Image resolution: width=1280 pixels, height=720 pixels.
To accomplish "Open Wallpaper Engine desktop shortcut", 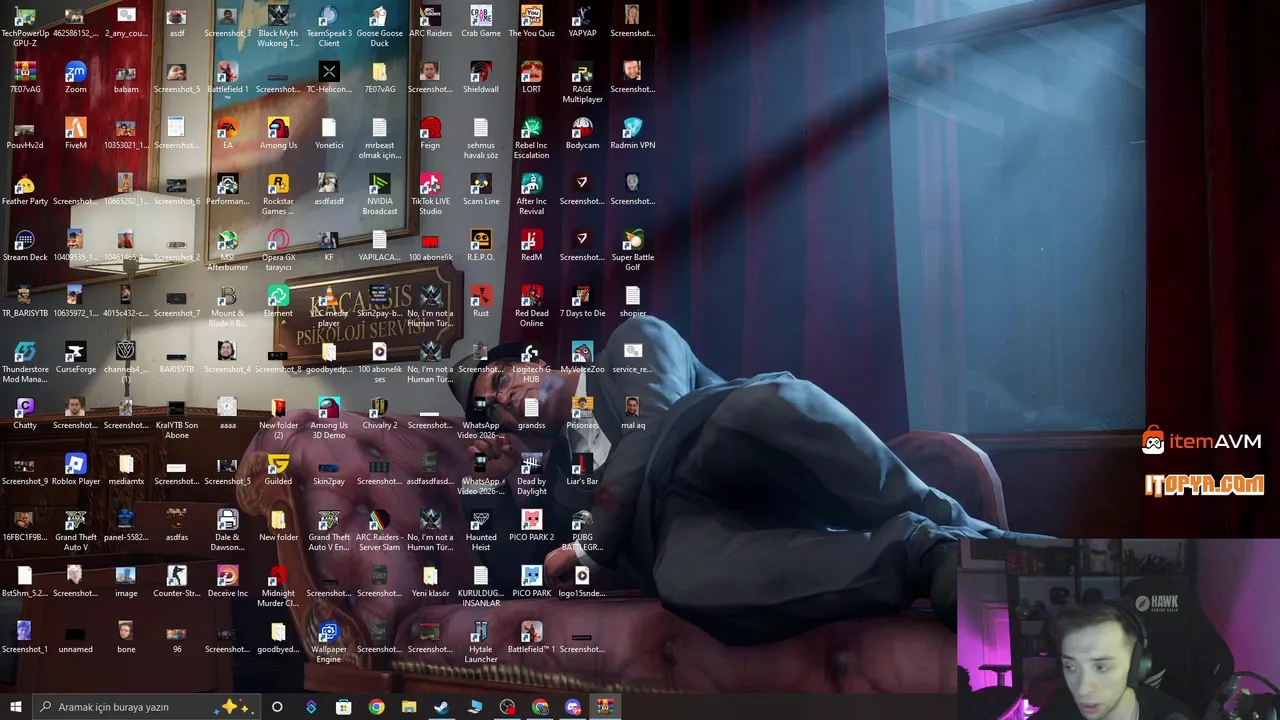I will (x=329, y=642).
